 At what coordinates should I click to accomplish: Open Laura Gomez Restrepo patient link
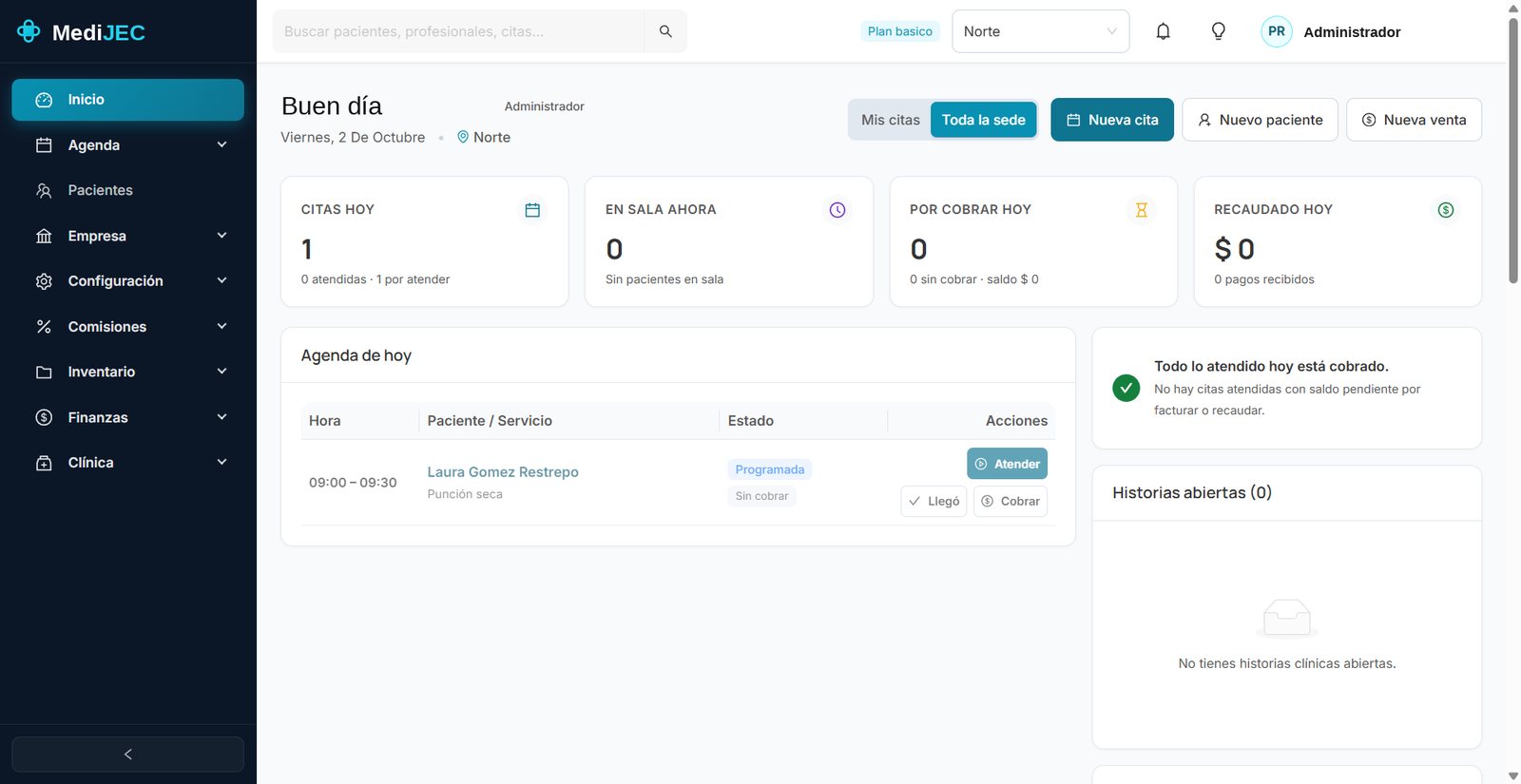point(503,472)
